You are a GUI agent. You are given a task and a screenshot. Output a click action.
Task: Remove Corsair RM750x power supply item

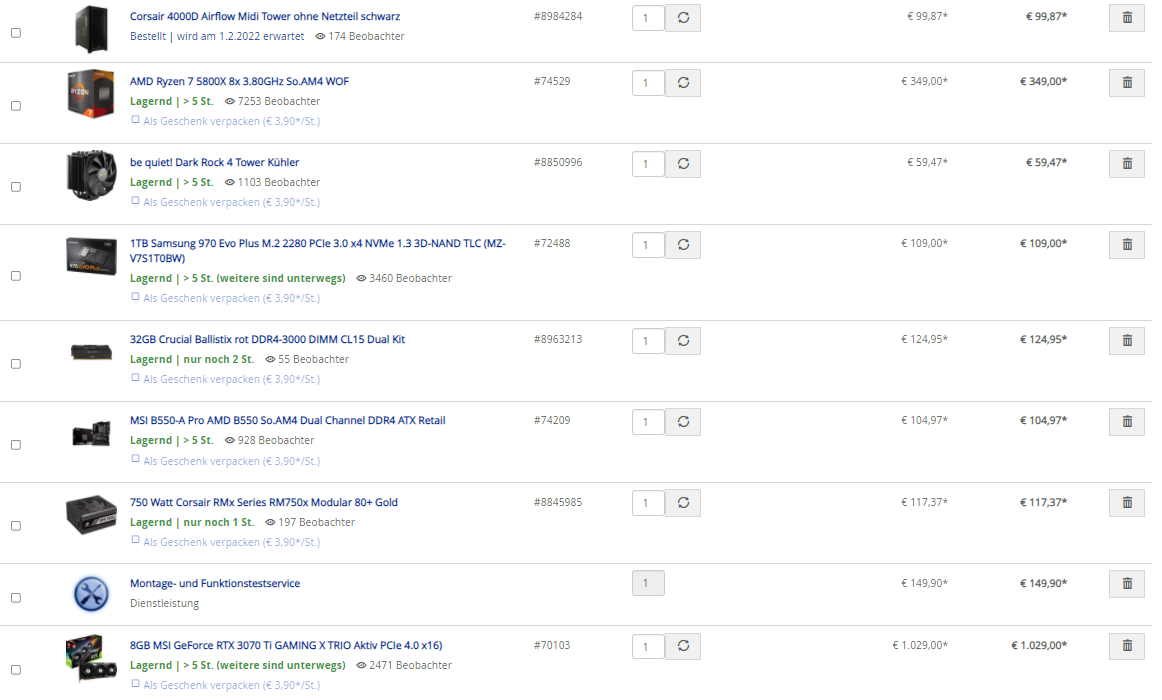(1126, 503)
